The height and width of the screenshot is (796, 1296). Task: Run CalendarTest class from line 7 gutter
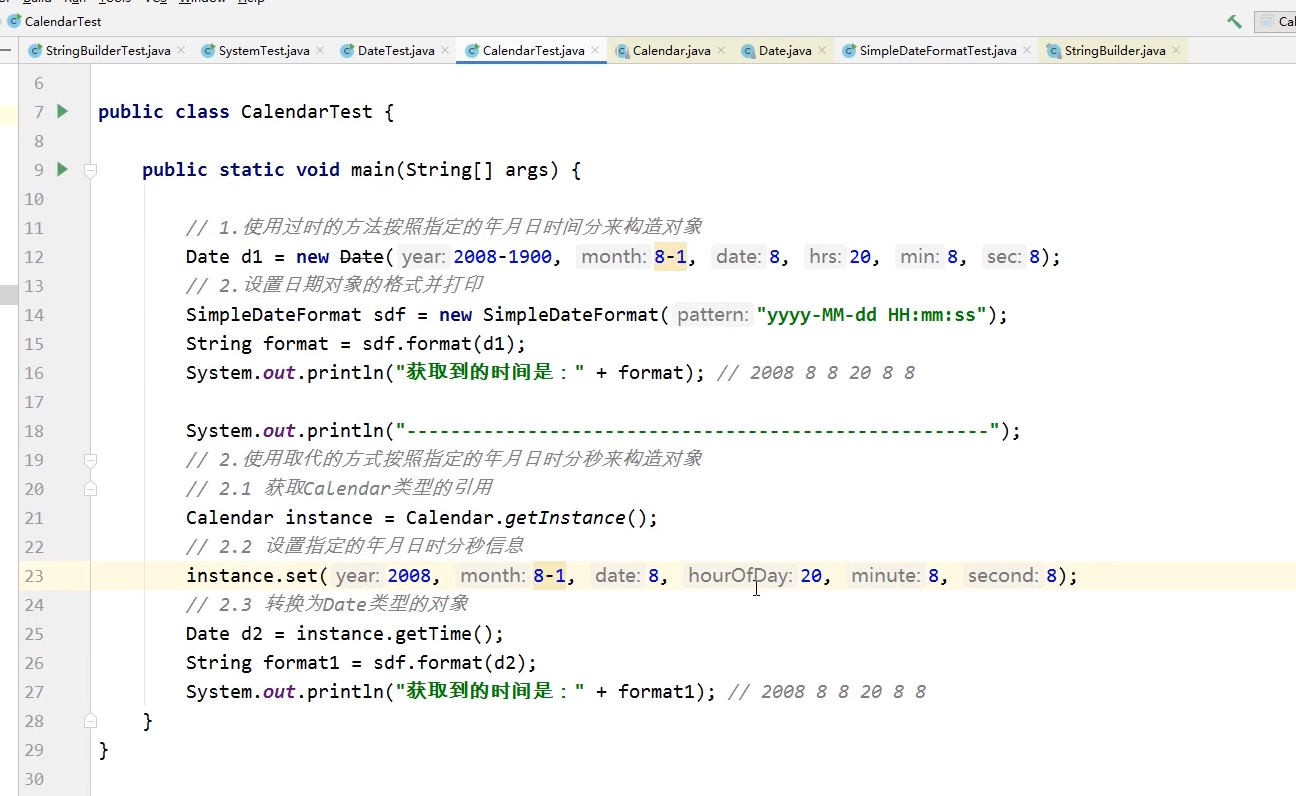[x=63, y=111]
